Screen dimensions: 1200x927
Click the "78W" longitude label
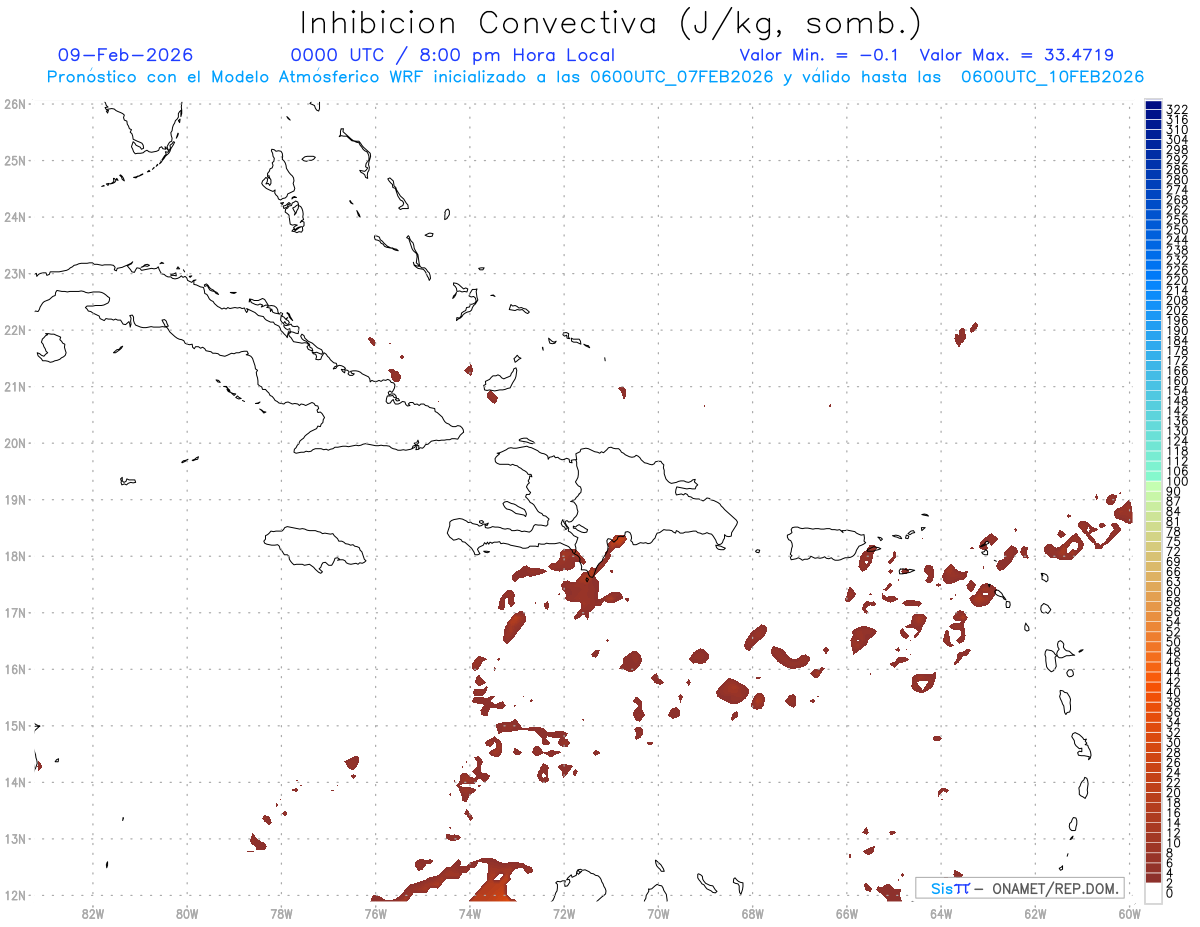(x=281, y=912)
